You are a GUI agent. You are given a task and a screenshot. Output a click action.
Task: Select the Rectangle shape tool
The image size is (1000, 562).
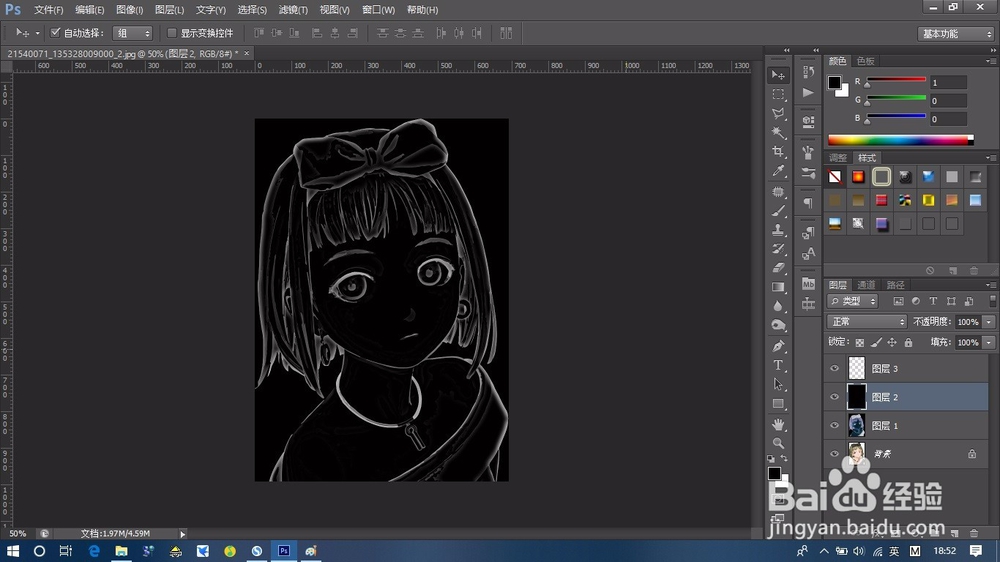(x=778, y=404)
